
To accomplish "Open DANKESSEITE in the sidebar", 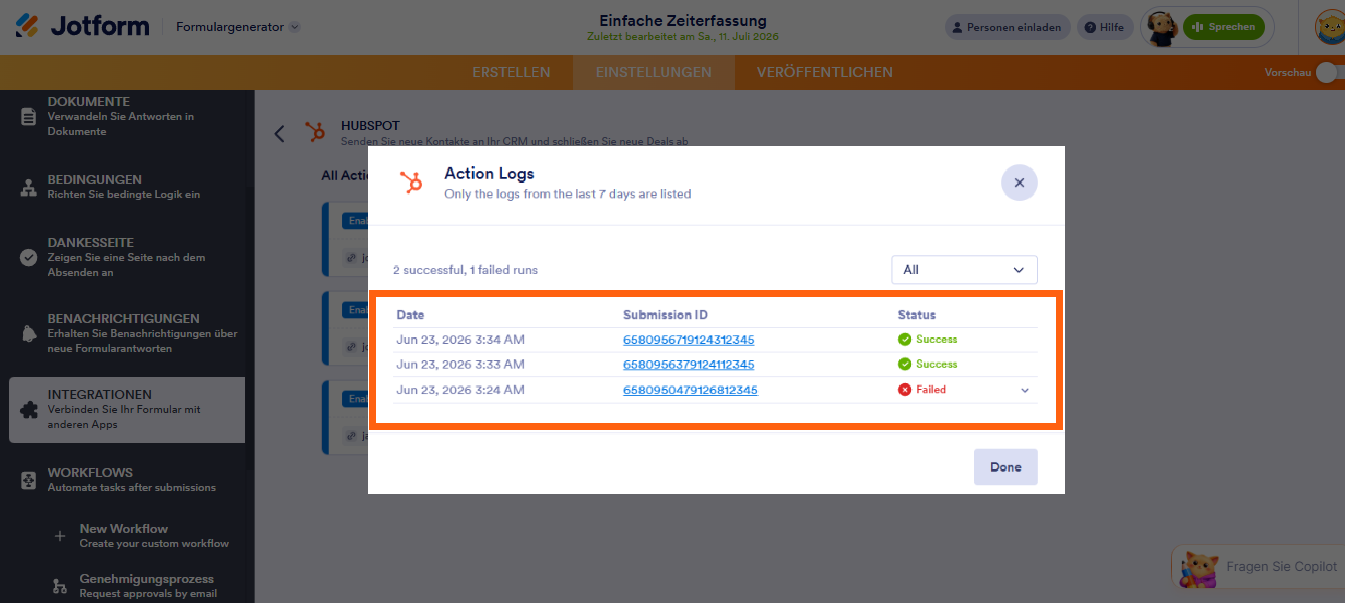I will click(127, 257).
